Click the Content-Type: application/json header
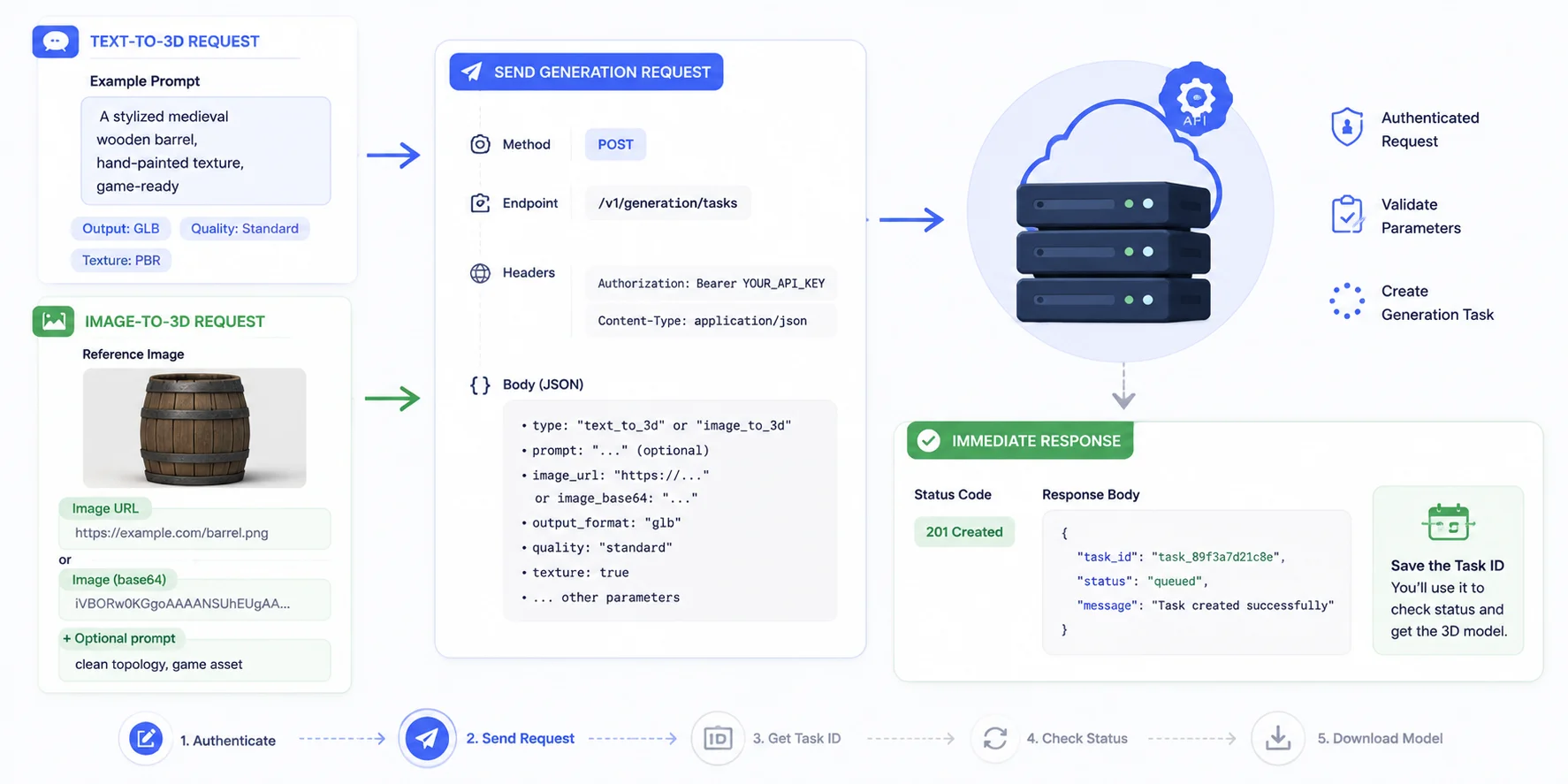 [711, 320]
